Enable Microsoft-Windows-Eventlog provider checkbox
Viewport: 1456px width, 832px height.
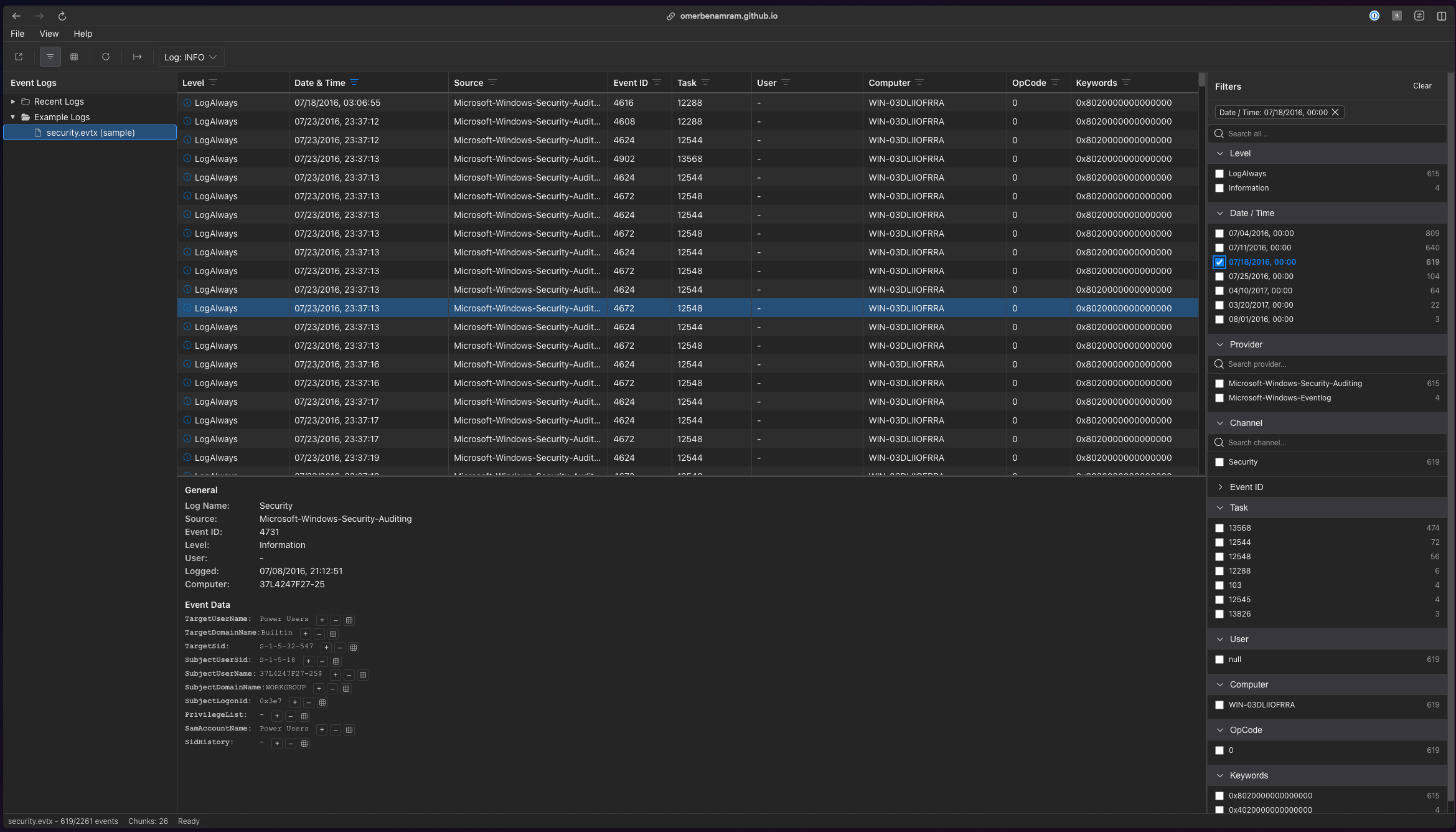(1219, 398)
